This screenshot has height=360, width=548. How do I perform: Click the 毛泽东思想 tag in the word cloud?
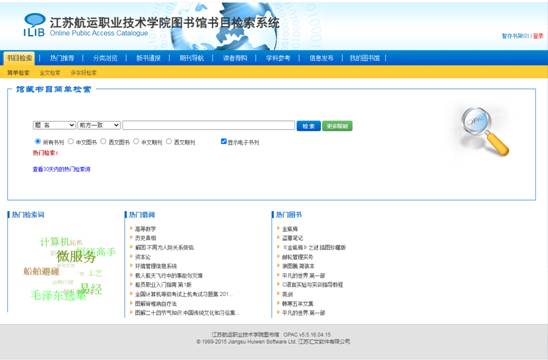point(59,295)
